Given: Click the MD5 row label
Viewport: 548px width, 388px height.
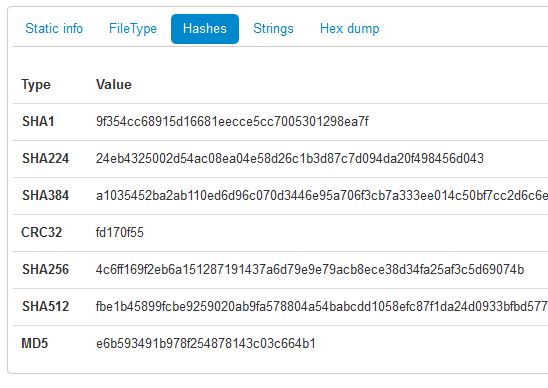Looking at the screenshot, I should click(35, 344).
